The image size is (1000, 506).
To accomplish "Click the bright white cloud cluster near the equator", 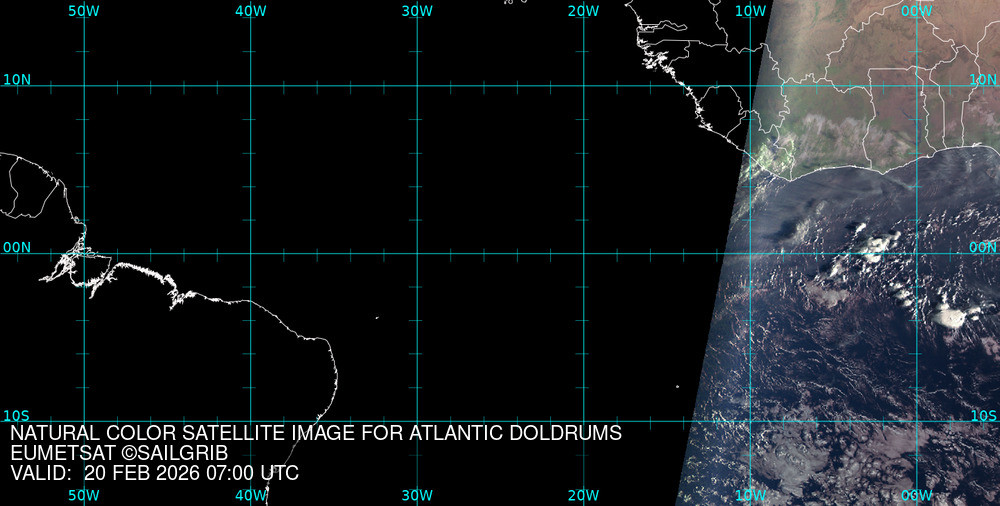I will 876,245.
